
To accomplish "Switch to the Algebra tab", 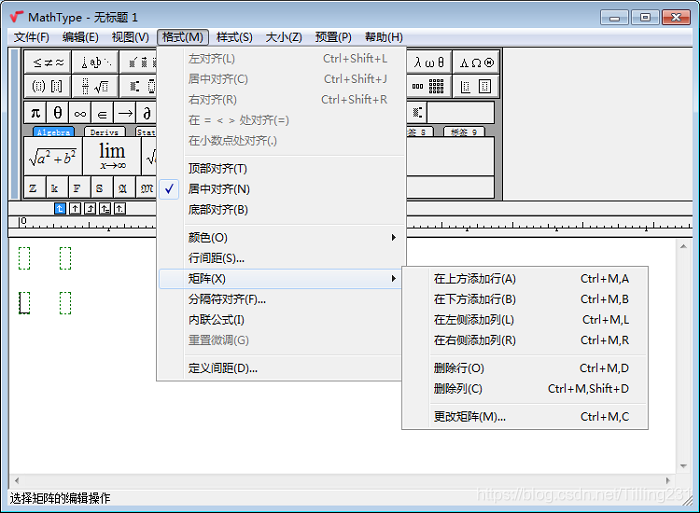I will [54, 132].
